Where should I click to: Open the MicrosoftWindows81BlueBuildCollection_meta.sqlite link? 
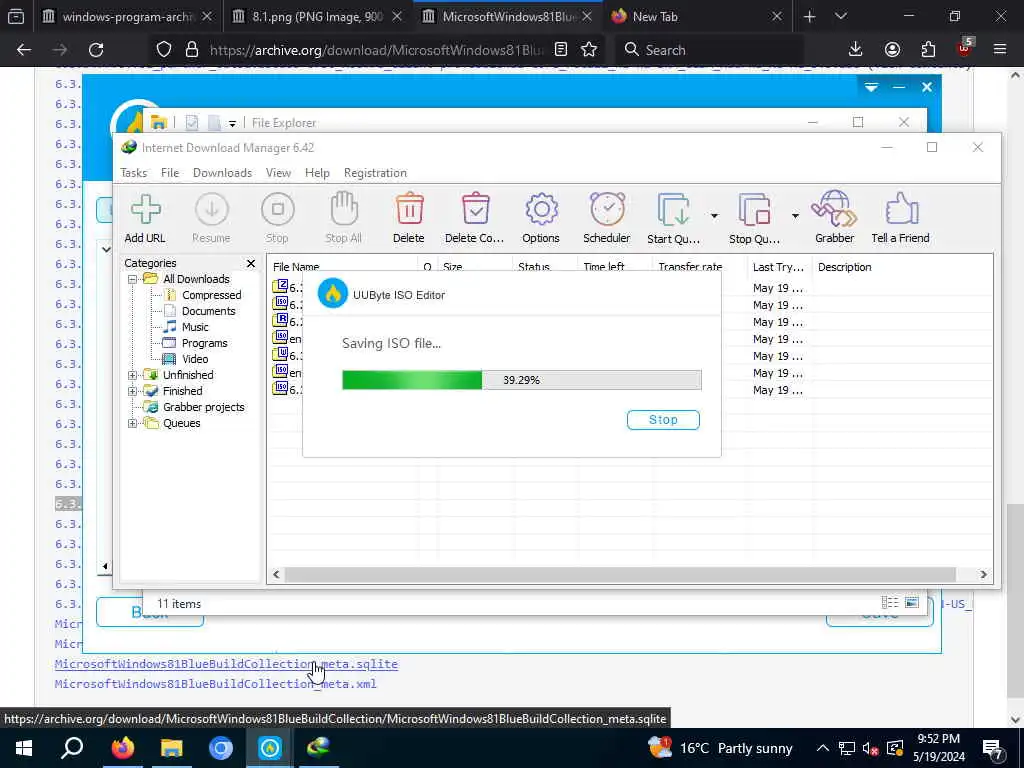[226, 664]
